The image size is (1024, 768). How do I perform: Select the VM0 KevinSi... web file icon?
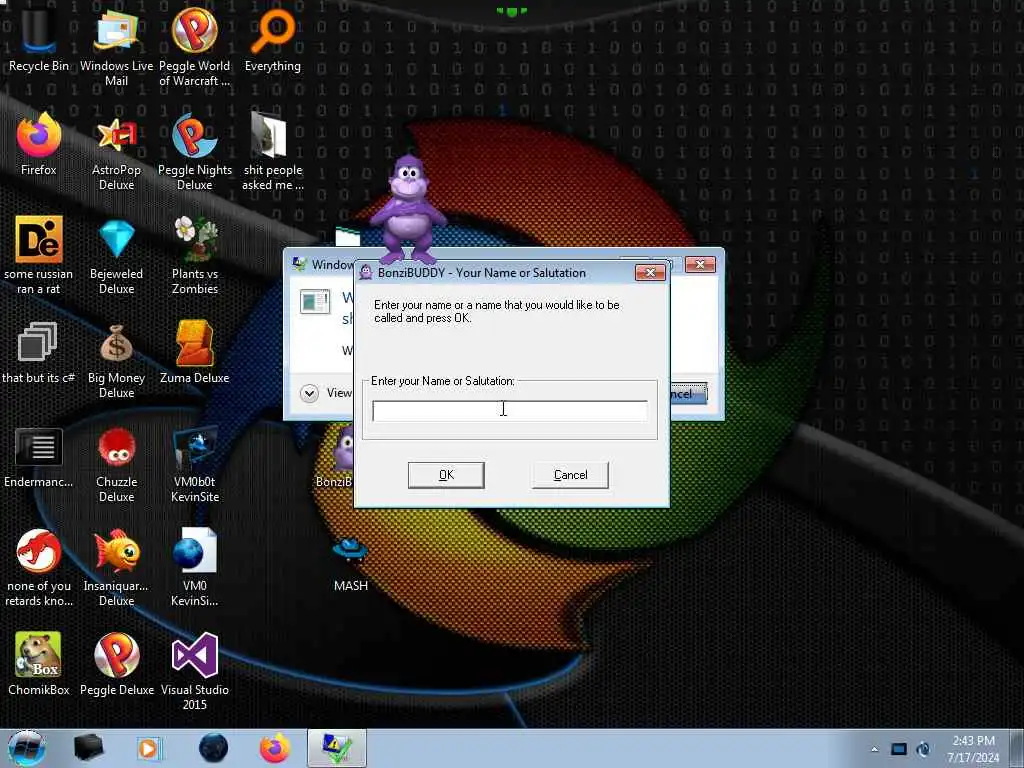[x=195, y=567]
